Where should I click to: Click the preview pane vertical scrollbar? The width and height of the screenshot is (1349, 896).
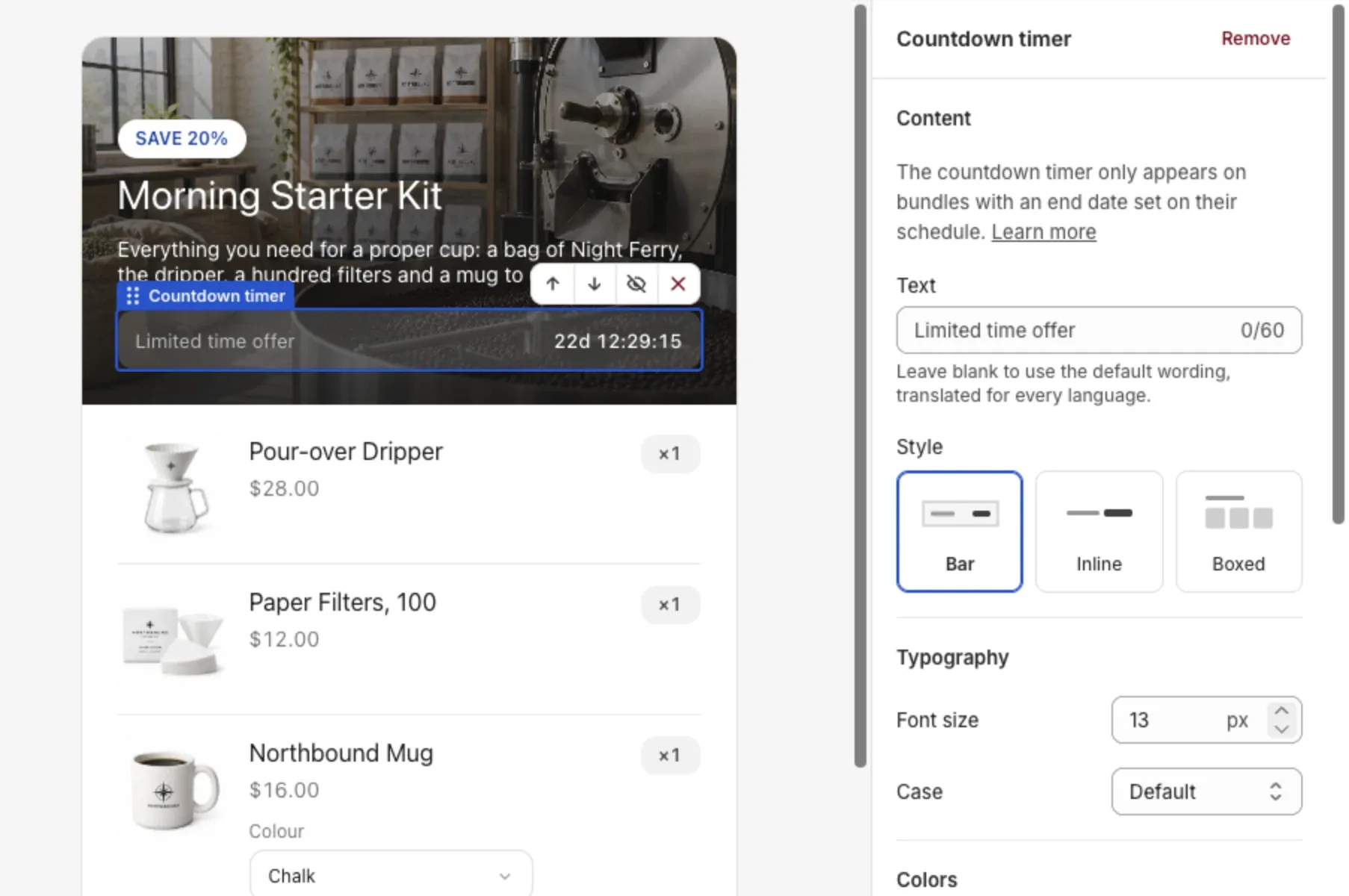pos(860,385)
